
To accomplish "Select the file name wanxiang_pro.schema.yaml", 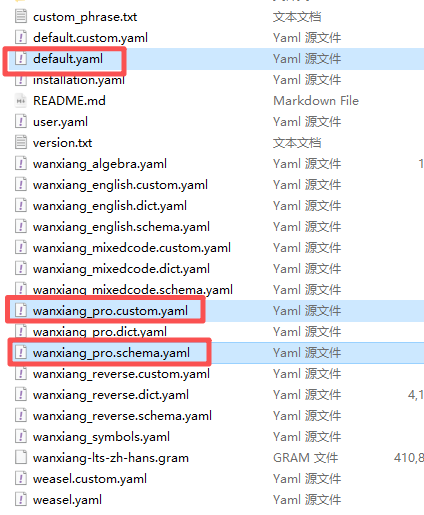I will pyautogui.click(x=111, y=353).
